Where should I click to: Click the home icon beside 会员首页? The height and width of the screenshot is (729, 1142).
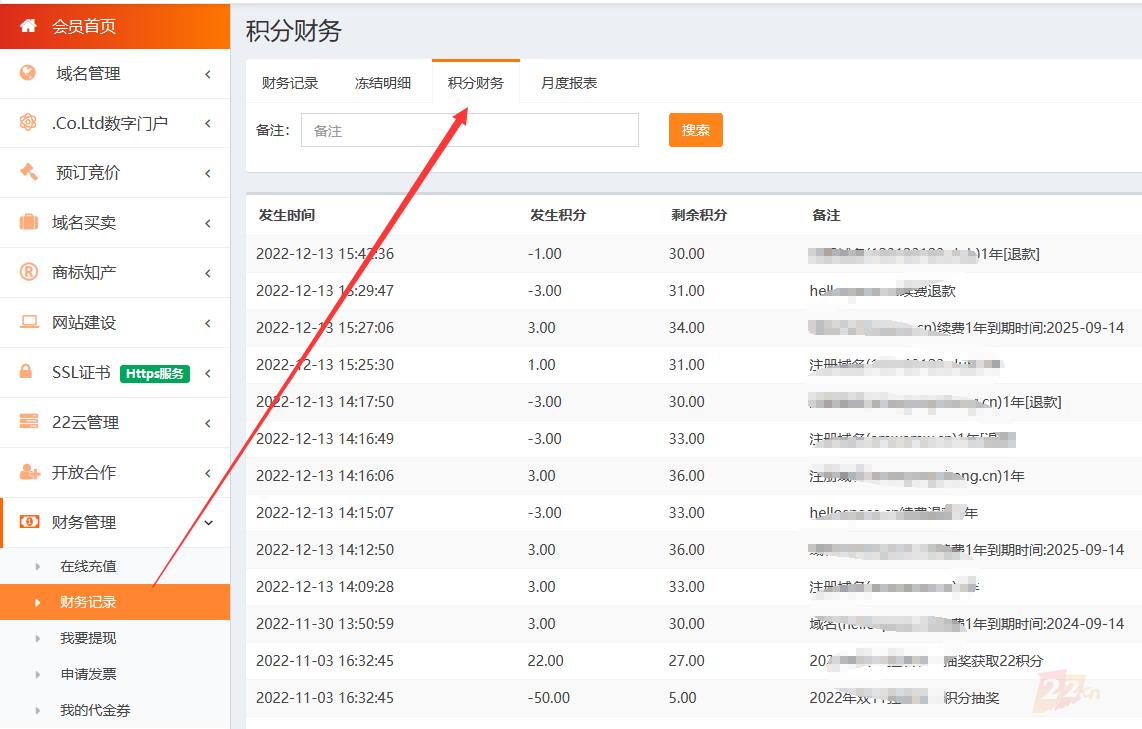coord(28,26)
